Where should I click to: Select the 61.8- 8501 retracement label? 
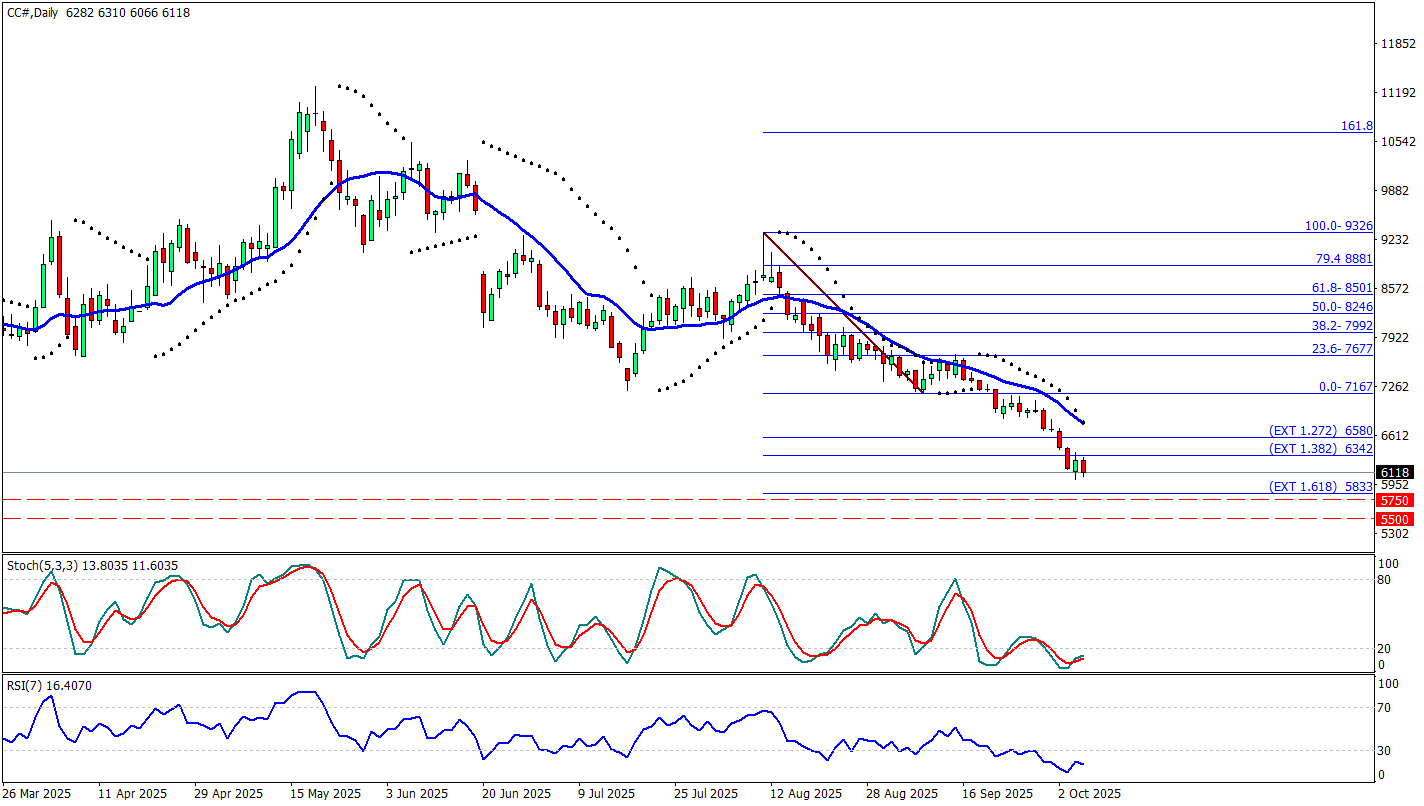pos(1342,288)
